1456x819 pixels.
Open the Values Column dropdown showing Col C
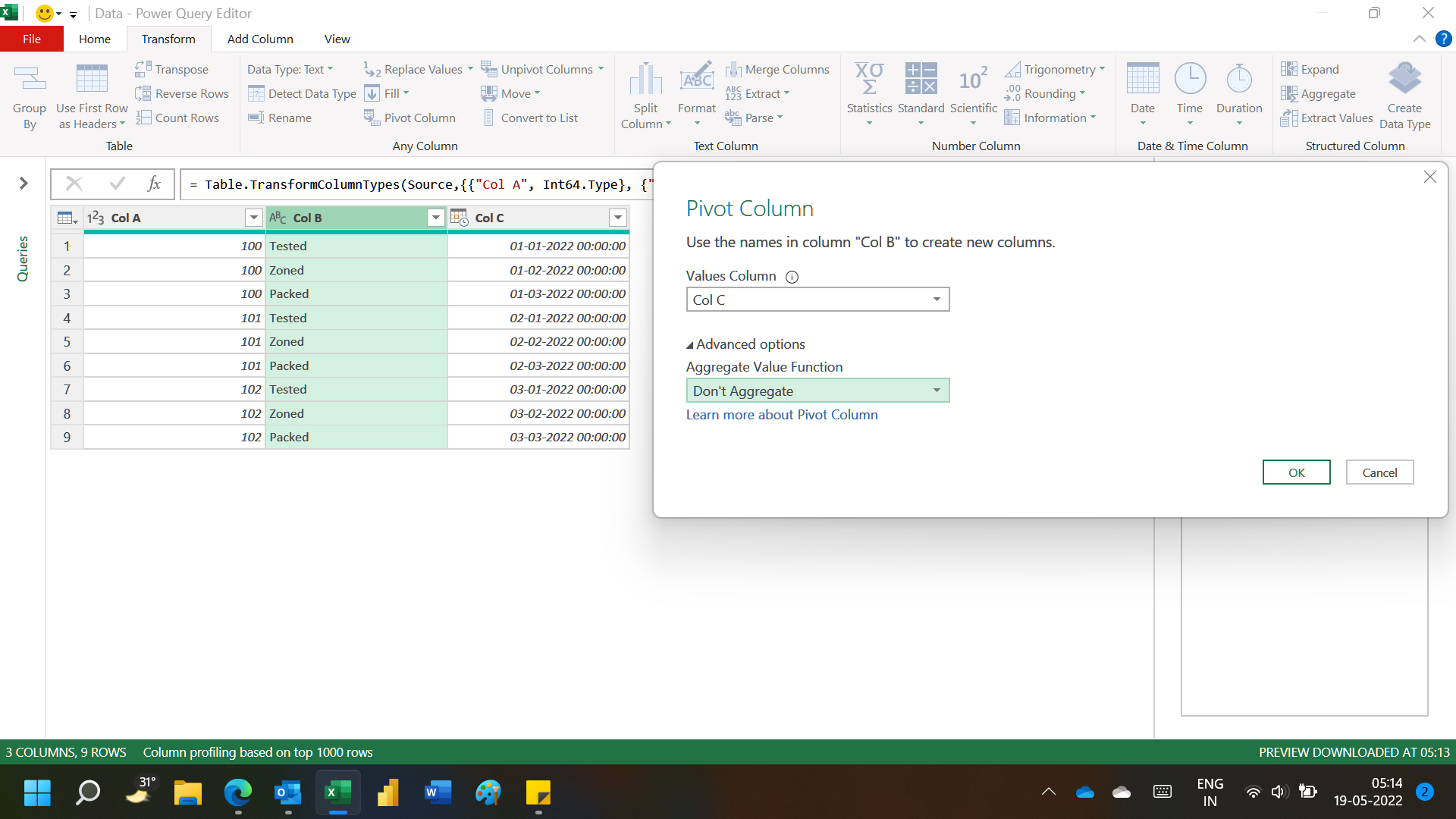[x=817, y=300]
